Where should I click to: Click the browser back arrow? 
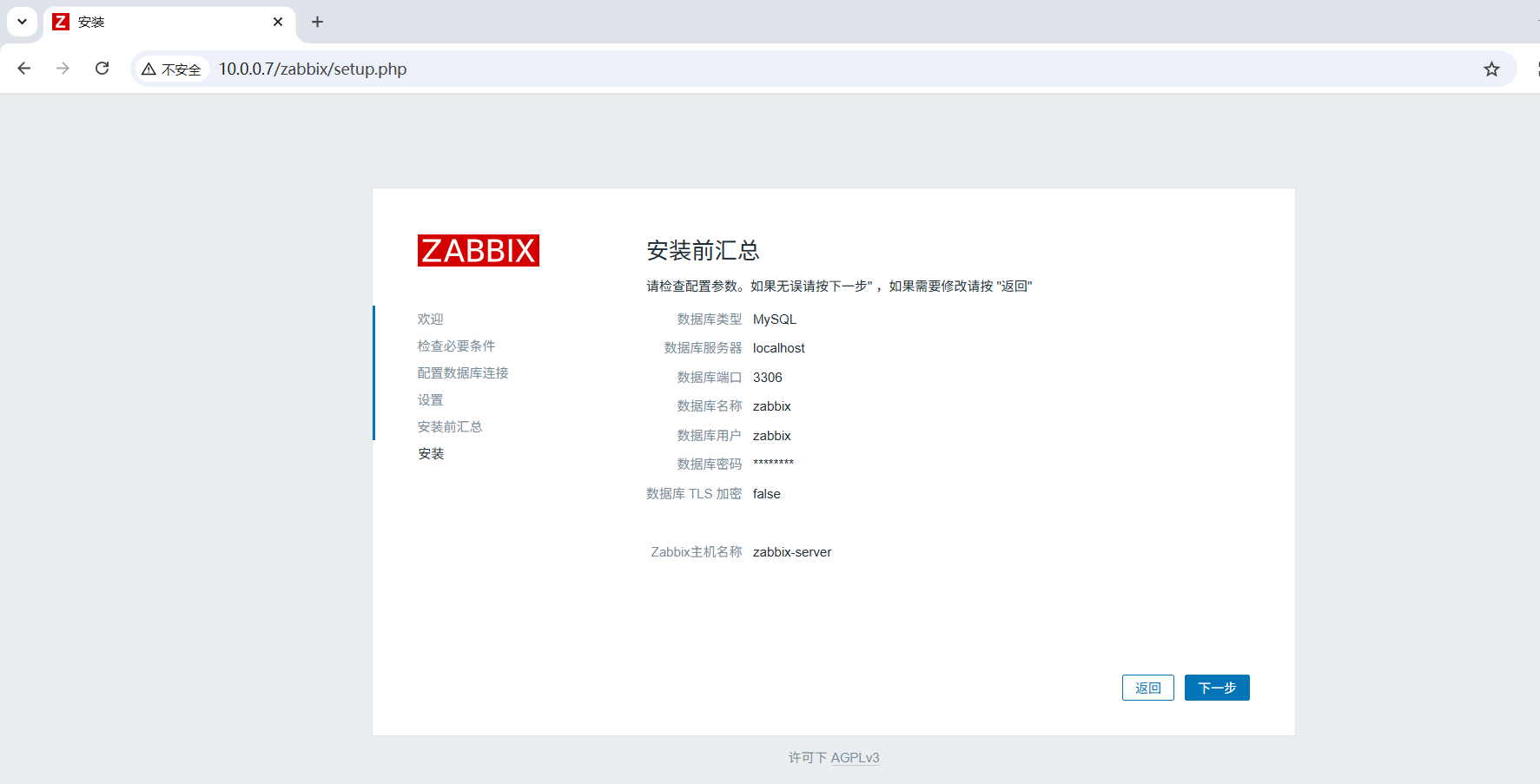[x=24, y=69]
